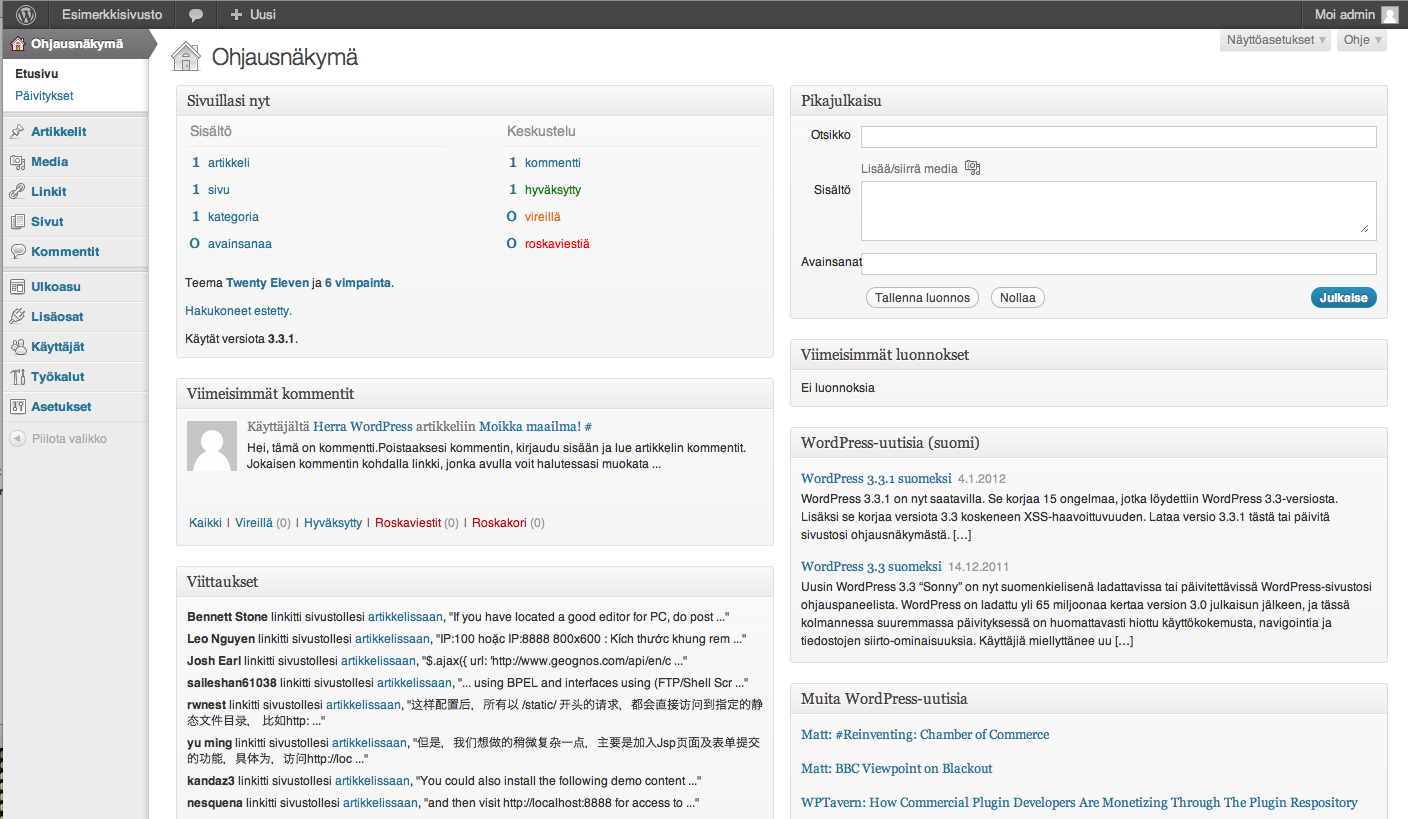Click the commenter avatar thumbnail

pyautogui.click(x=212, y=445)
